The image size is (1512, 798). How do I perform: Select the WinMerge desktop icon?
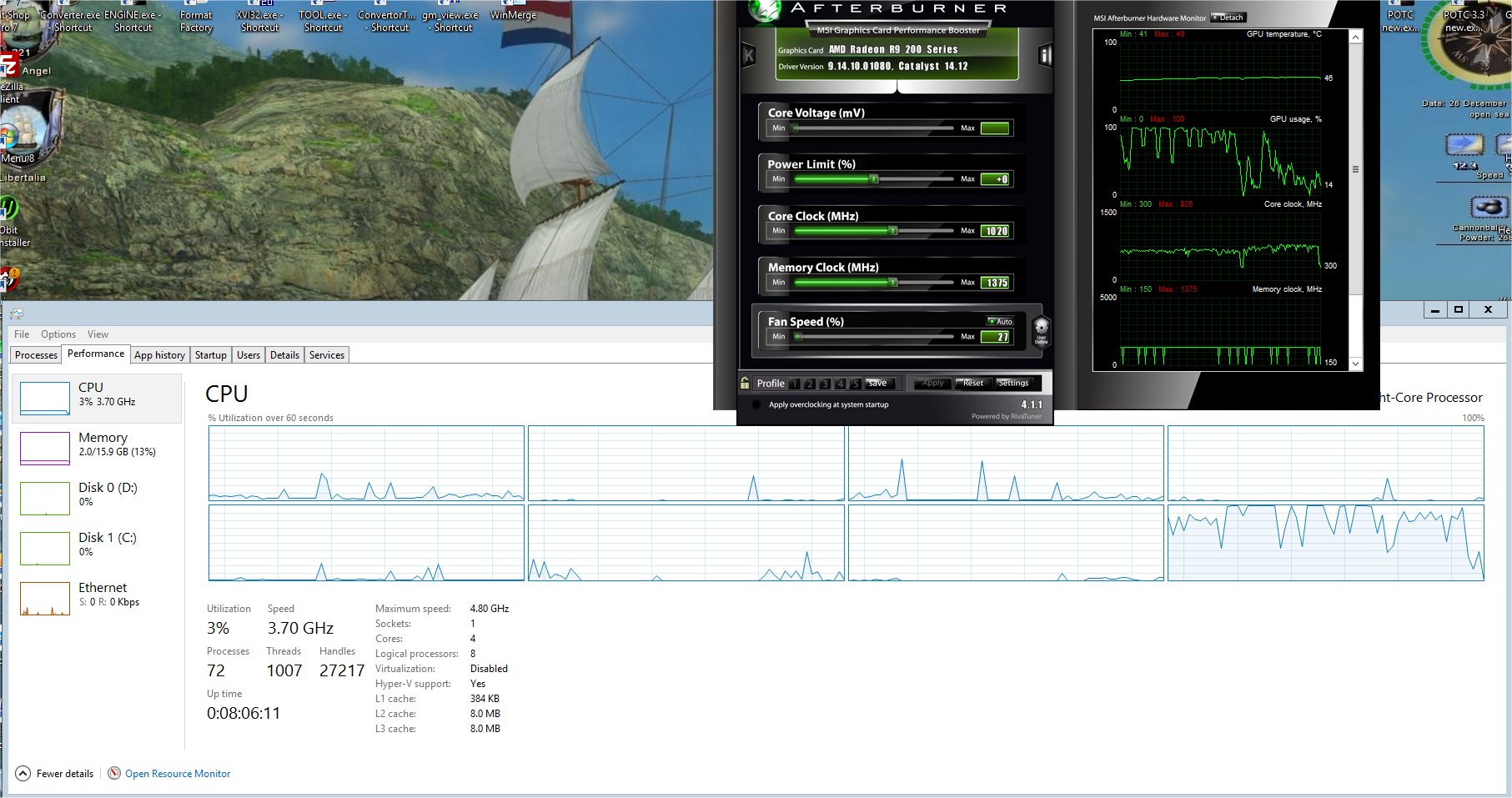coord(513,12)
